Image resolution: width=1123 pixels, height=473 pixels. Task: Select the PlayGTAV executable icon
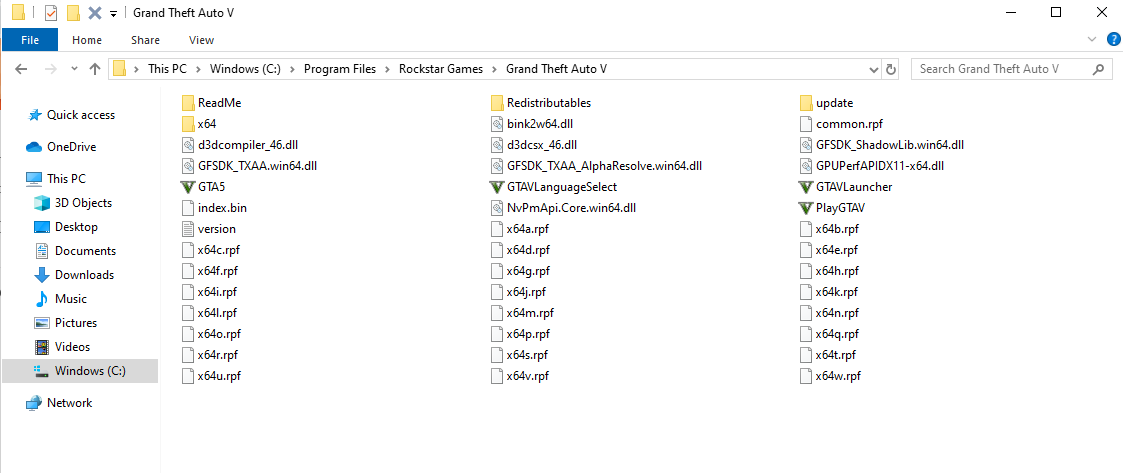(806, 208)
